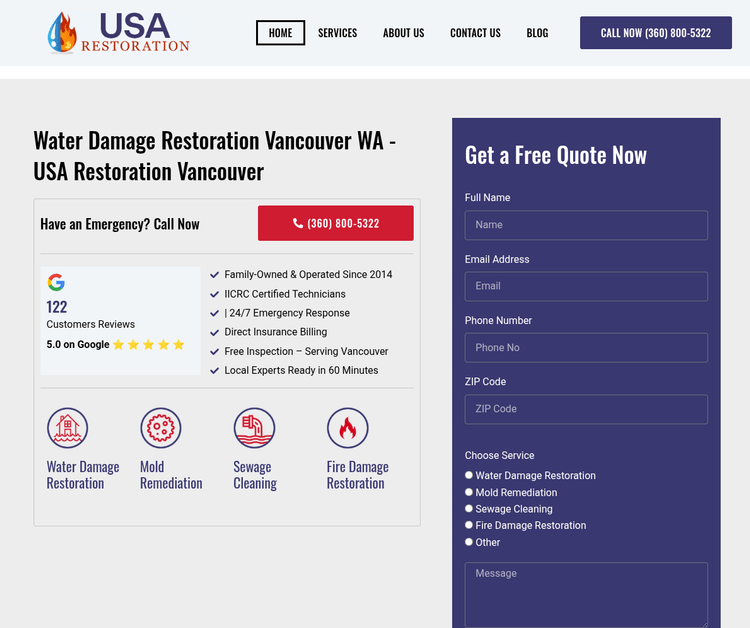Focus the Full Name input field

[x=586, y=225]
